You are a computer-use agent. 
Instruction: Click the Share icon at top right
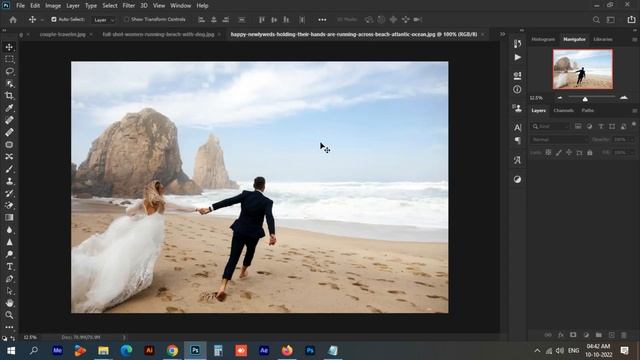pyautogui.click(x=631, y=20)
